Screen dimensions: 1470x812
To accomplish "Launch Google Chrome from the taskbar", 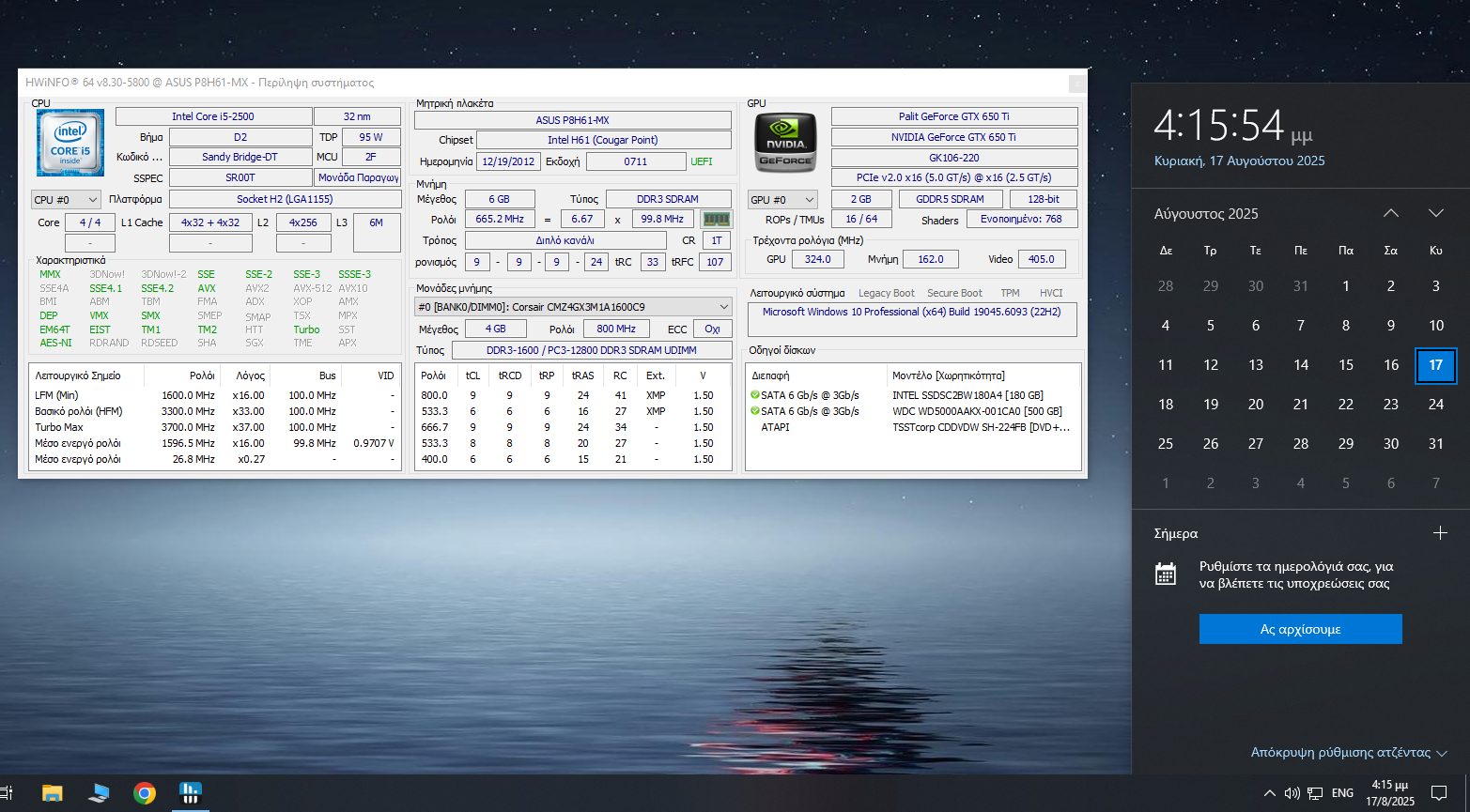I will (145, 793).
